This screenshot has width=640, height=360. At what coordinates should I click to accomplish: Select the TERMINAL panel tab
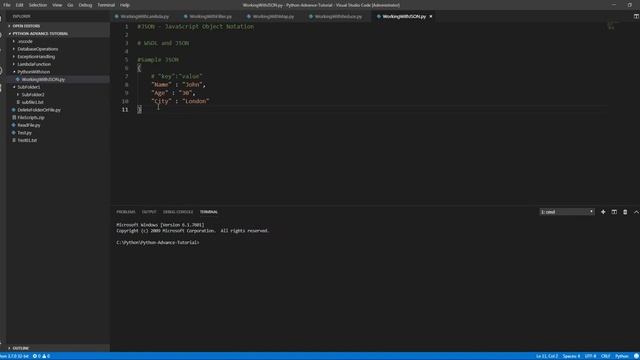[209, 212]
